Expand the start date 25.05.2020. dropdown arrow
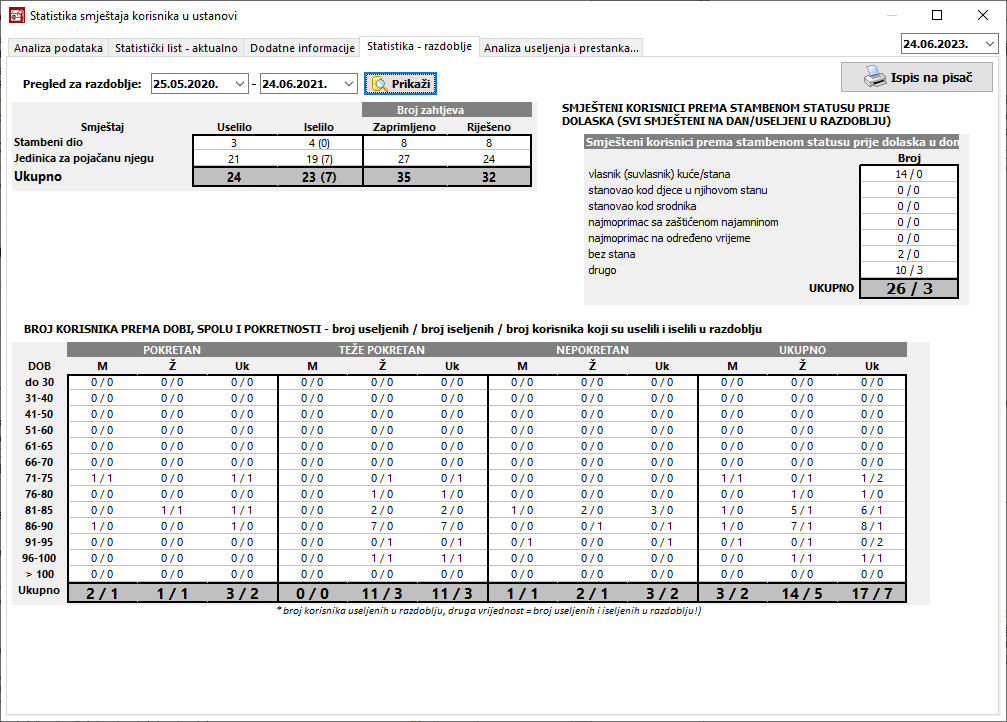 [240, 85]
